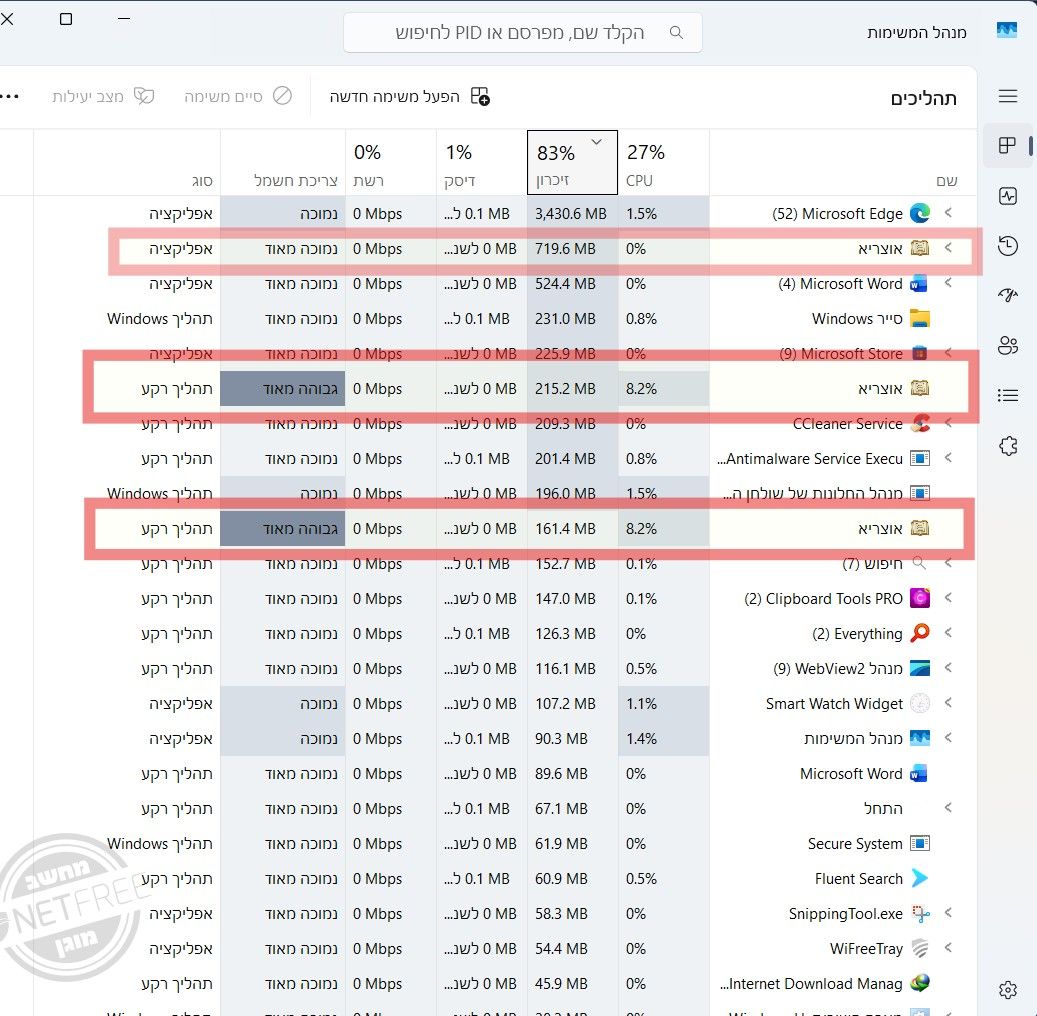Expand the CCleaner Service process group

coord(948,423)
